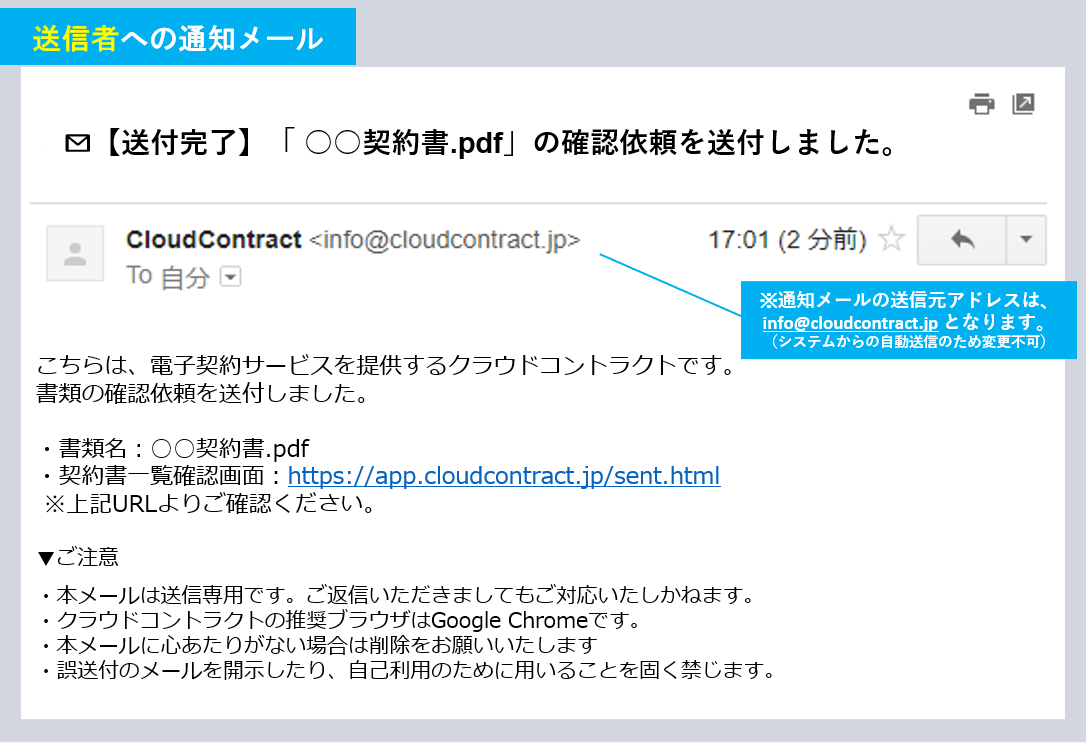Open the app.cloudcontract.jp/sent.html link

pos(504,476)
